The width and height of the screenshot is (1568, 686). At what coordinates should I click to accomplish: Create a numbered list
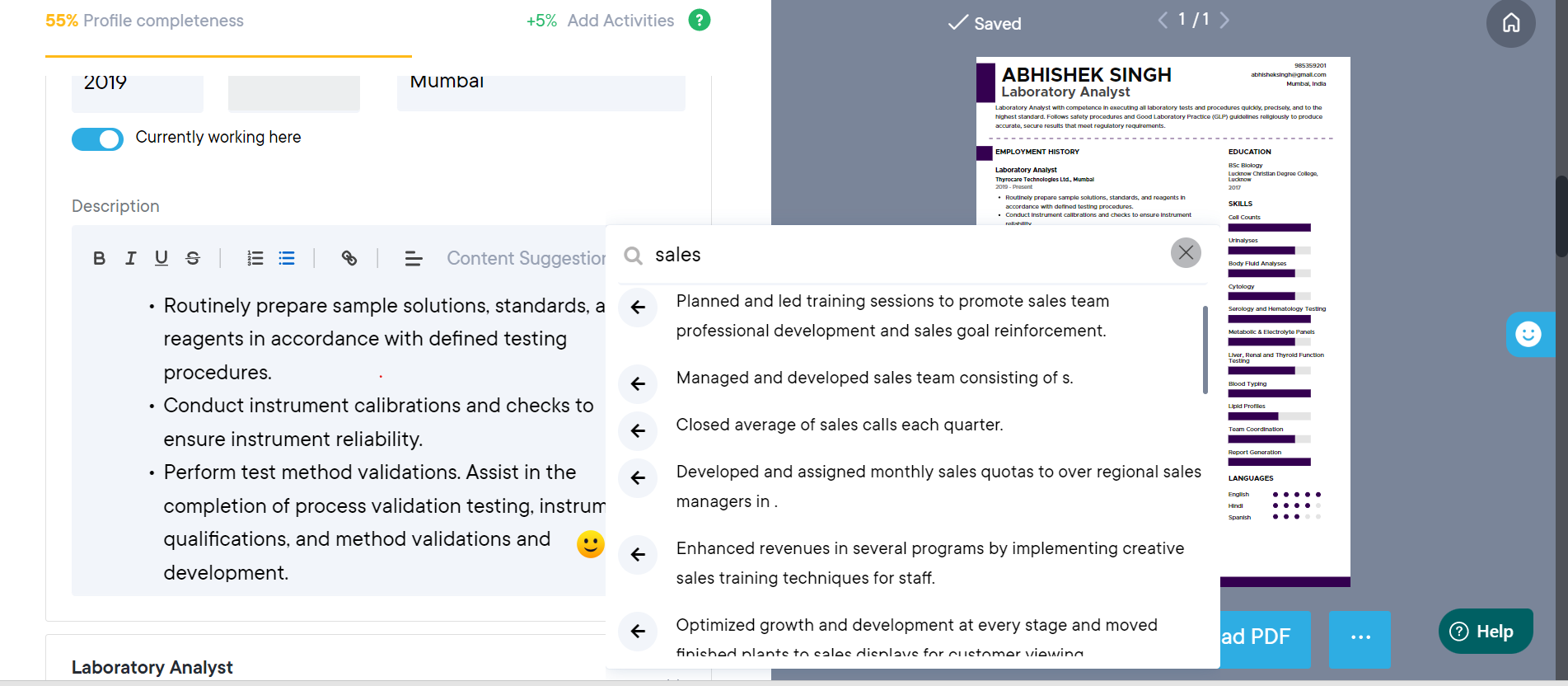(x=255, y=258)
